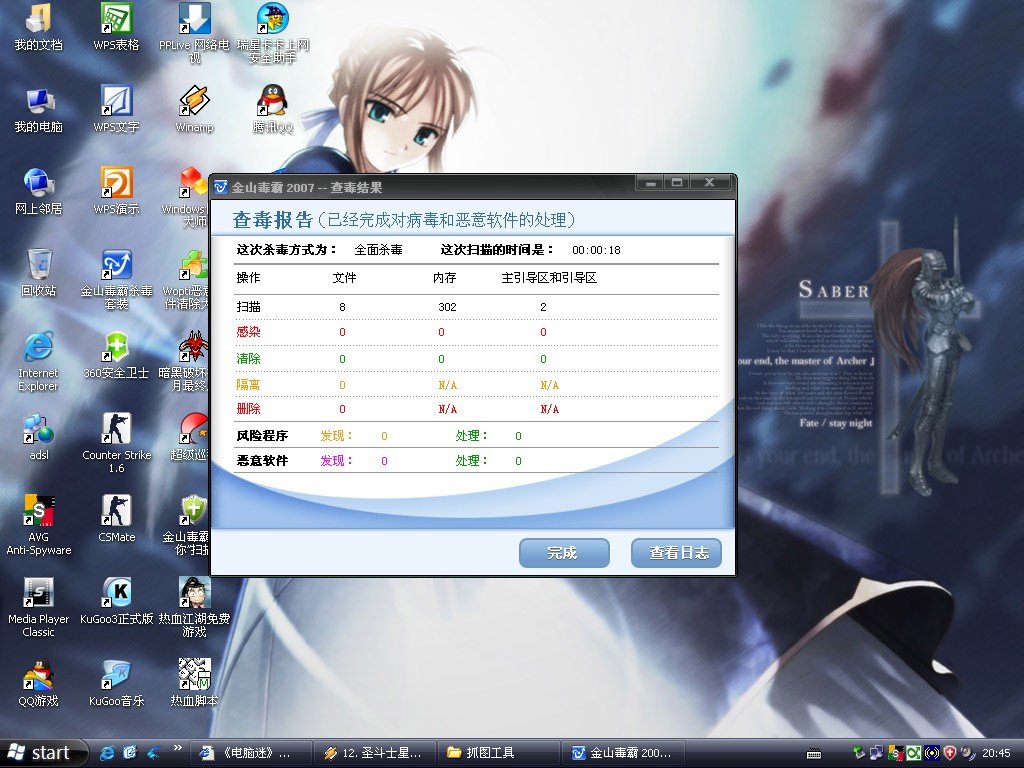1024x768 pixels.
Task: Click 全面杀毒 scan mode text
Action: tap(379, 250)
